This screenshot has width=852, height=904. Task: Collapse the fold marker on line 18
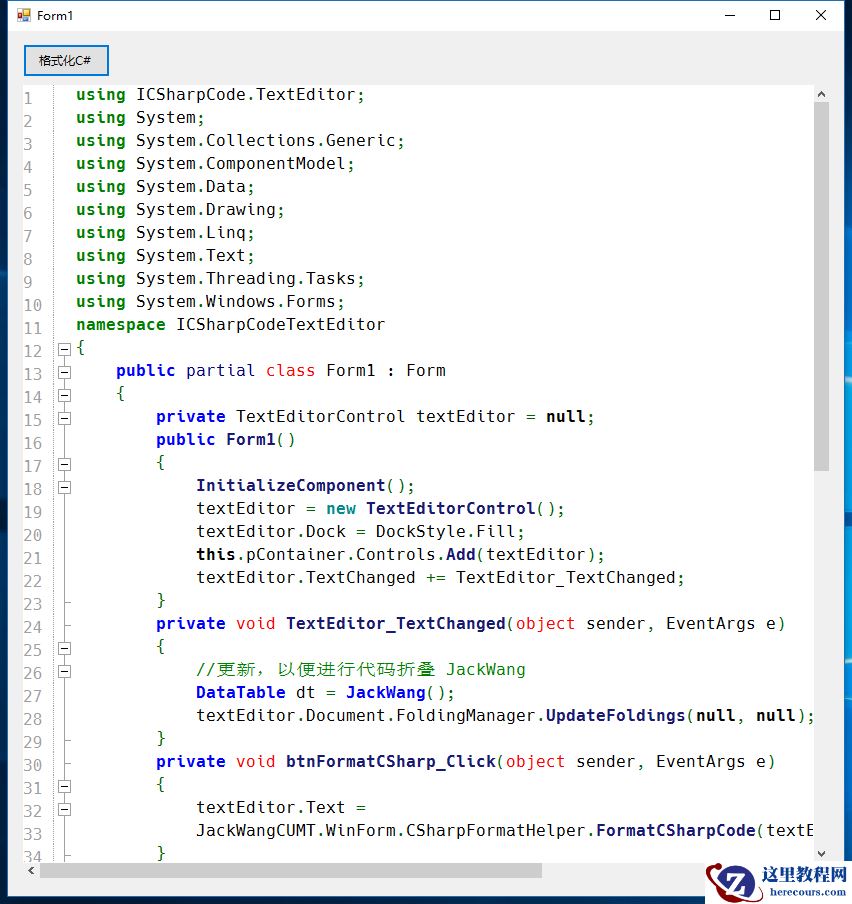point(64,486)
